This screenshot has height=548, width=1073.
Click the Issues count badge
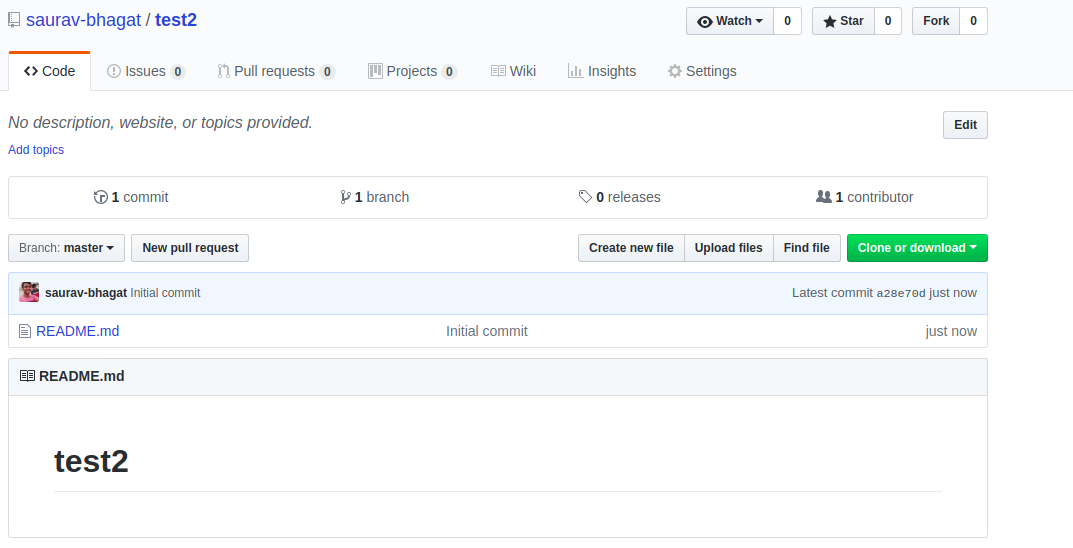pos(178,72)
